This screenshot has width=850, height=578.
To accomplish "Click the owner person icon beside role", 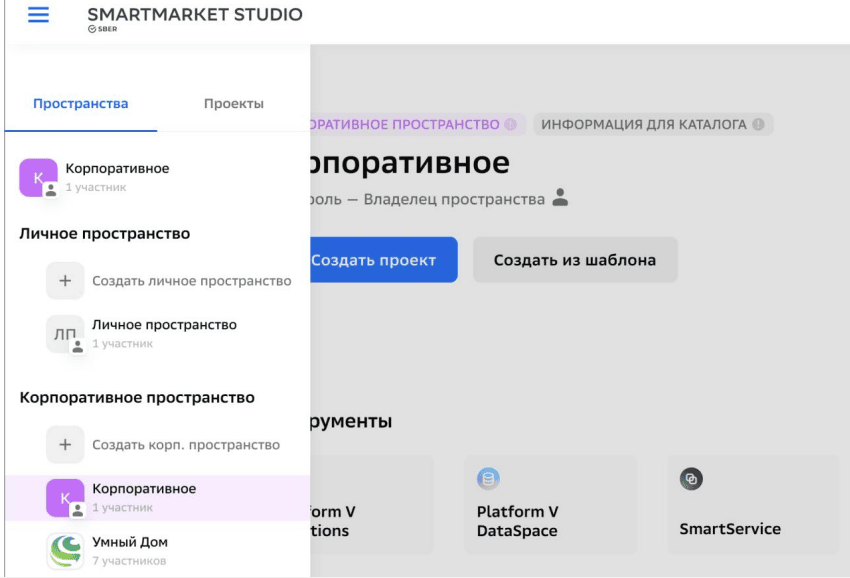I will 560,199.
